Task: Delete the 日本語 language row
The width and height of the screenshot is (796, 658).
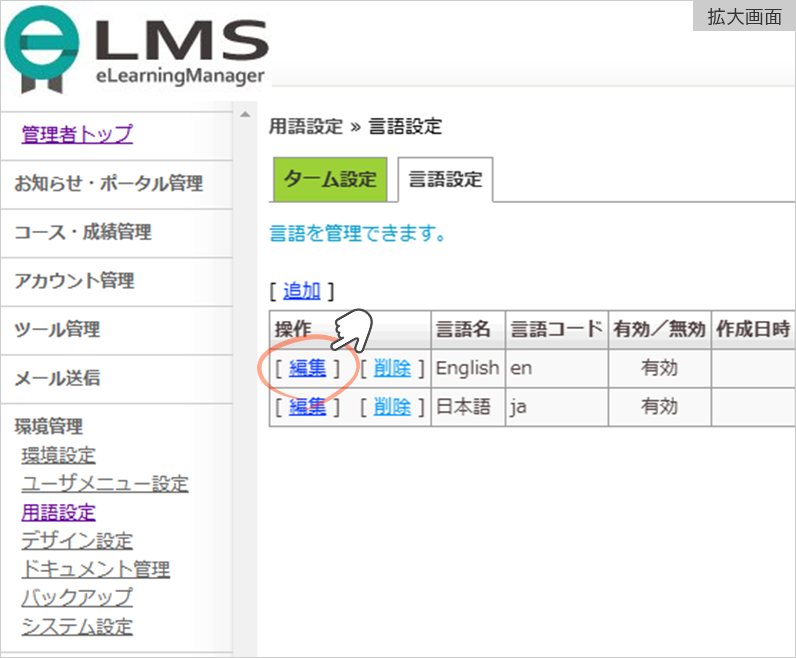Action: [x=392, y=407]
